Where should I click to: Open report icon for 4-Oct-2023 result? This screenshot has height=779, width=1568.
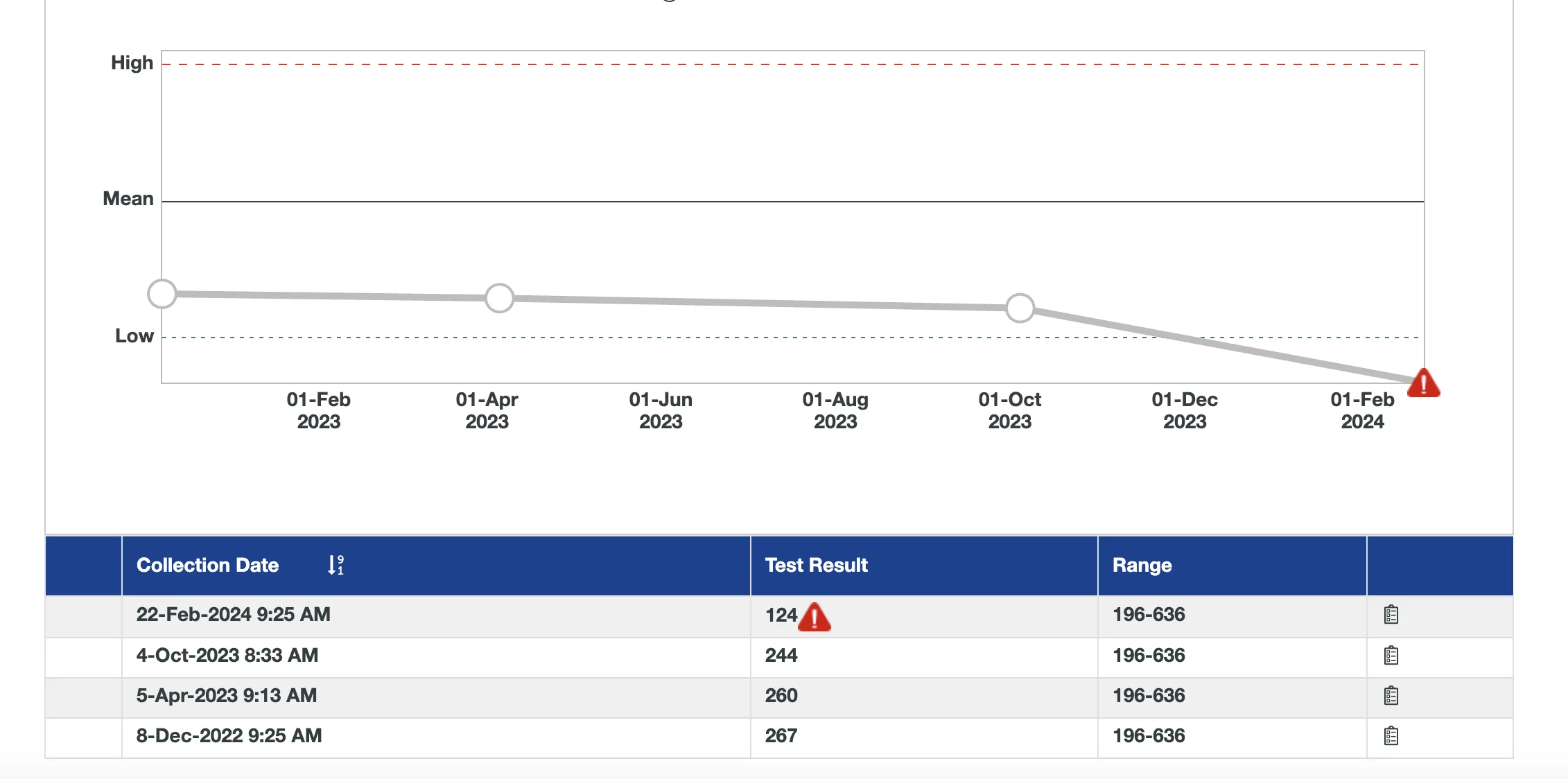pos(1391,656)
